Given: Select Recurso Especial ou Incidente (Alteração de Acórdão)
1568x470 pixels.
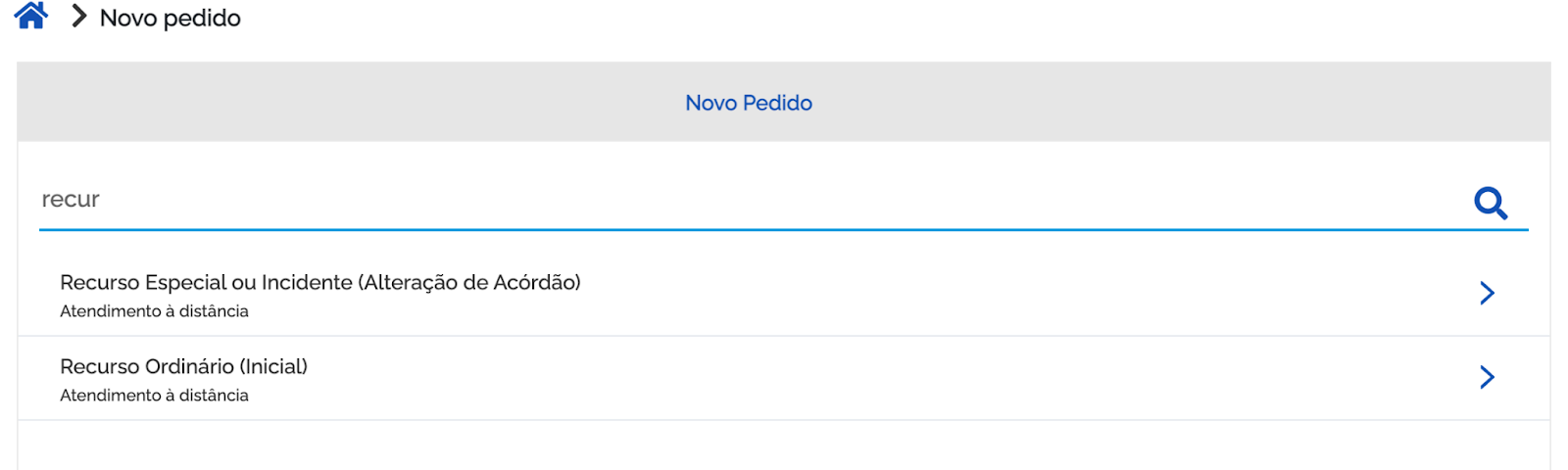Looking at the screenshot, I should tap(320, 283).
